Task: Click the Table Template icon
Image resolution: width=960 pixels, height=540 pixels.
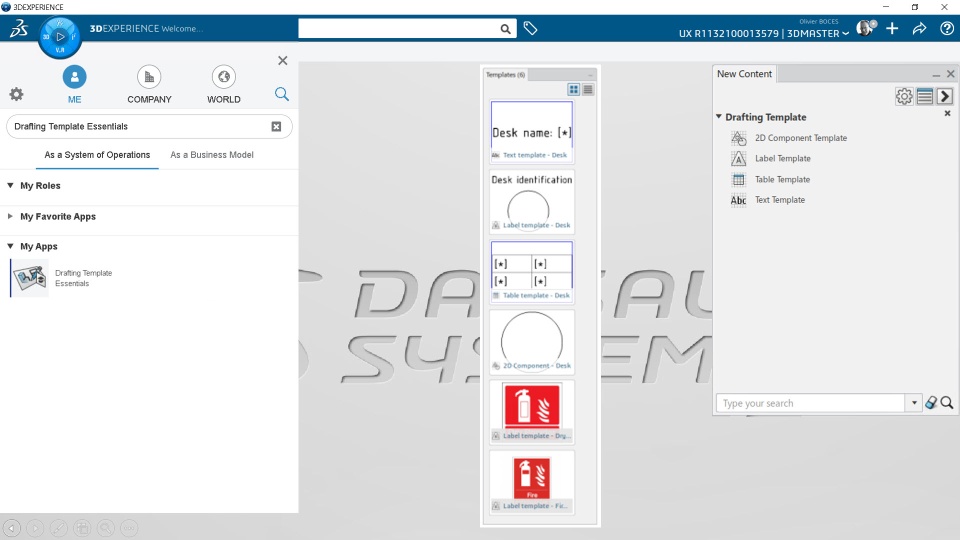Action: point(738,179)
